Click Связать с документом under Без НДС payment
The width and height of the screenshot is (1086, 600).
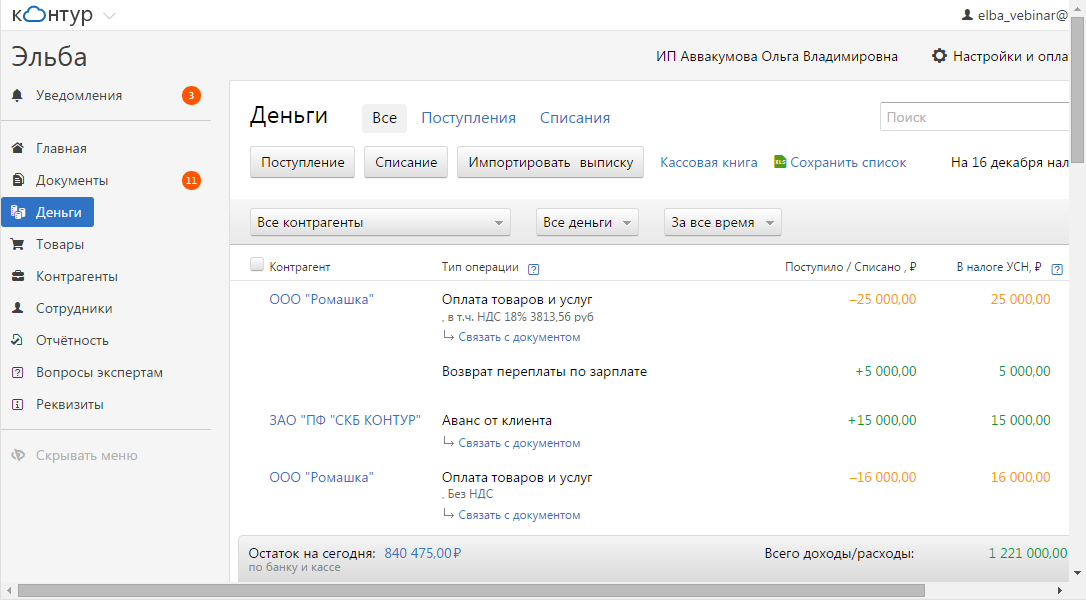tap(519, 515)
